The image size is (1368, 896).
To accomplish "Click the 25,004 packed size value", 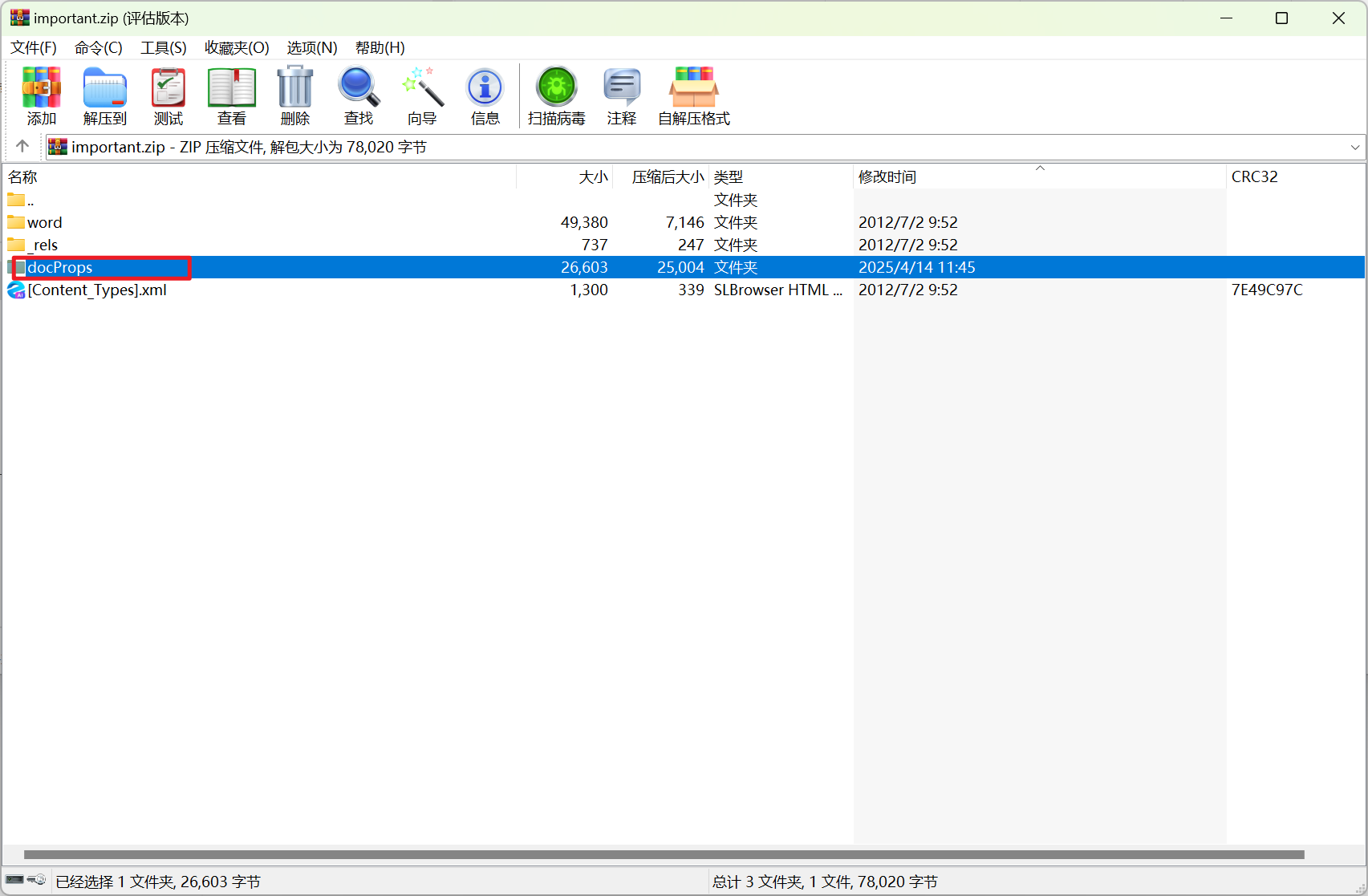I will 680,267.
